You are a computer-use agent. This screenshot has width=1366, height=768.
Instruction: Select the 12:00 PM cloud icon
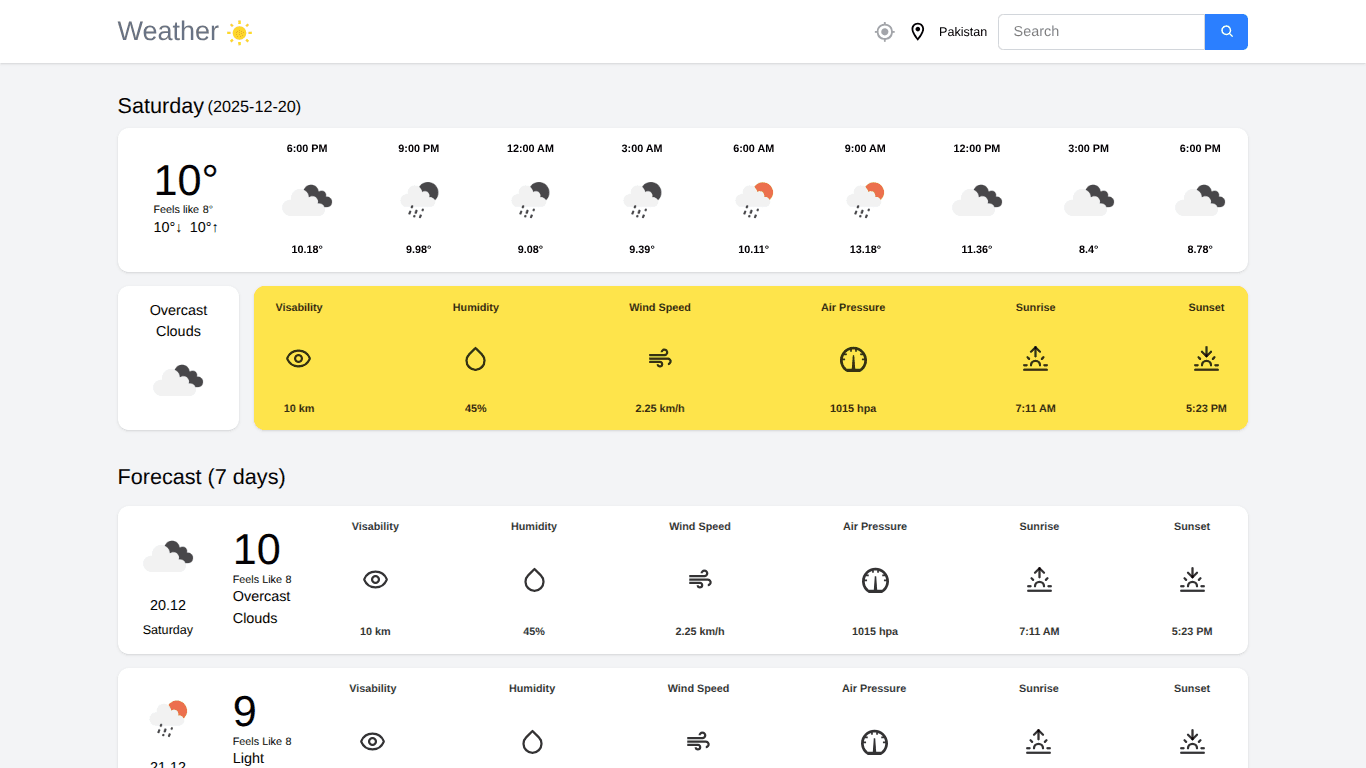point(977,200)
